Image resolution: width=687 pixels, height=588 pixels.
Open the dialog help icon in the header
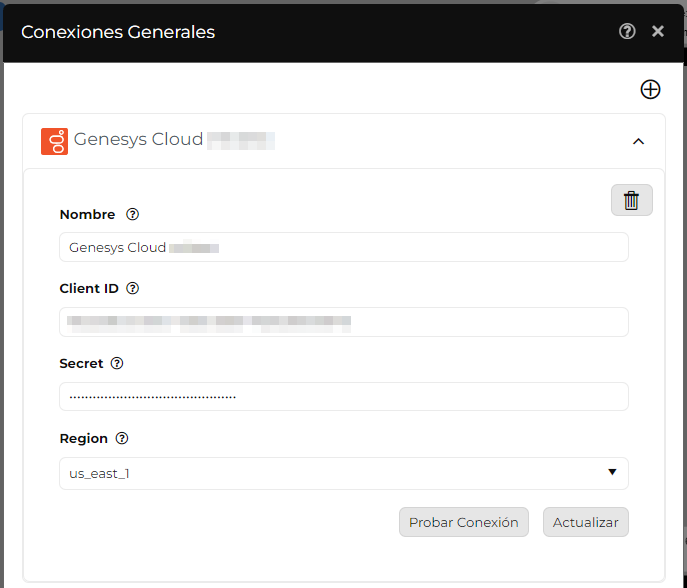[x=627, y=31]
